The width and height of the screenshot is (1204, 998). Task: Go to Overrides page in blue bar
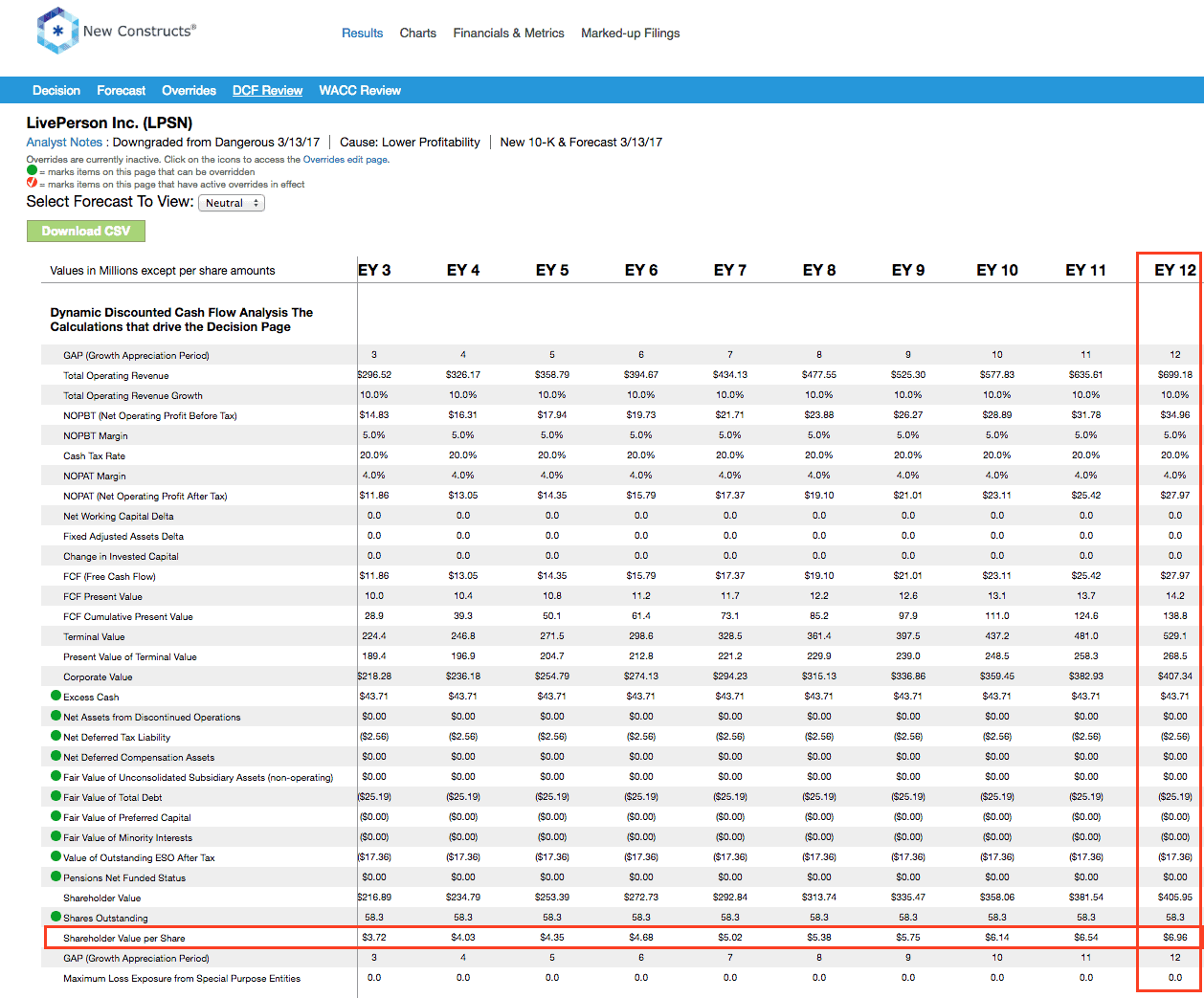(x=189, y=90)
